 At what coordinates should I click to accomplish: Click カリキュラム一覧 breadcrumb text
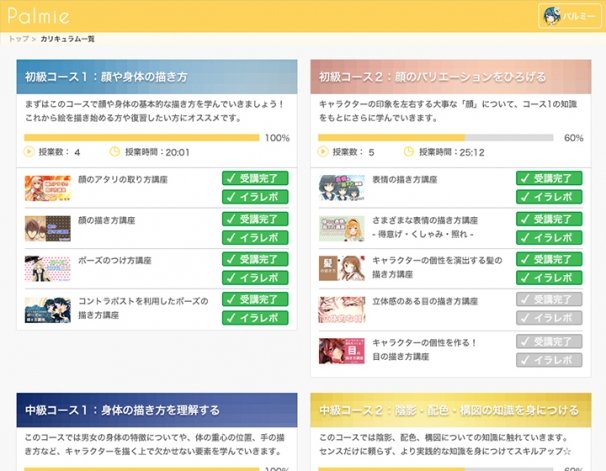67,39
